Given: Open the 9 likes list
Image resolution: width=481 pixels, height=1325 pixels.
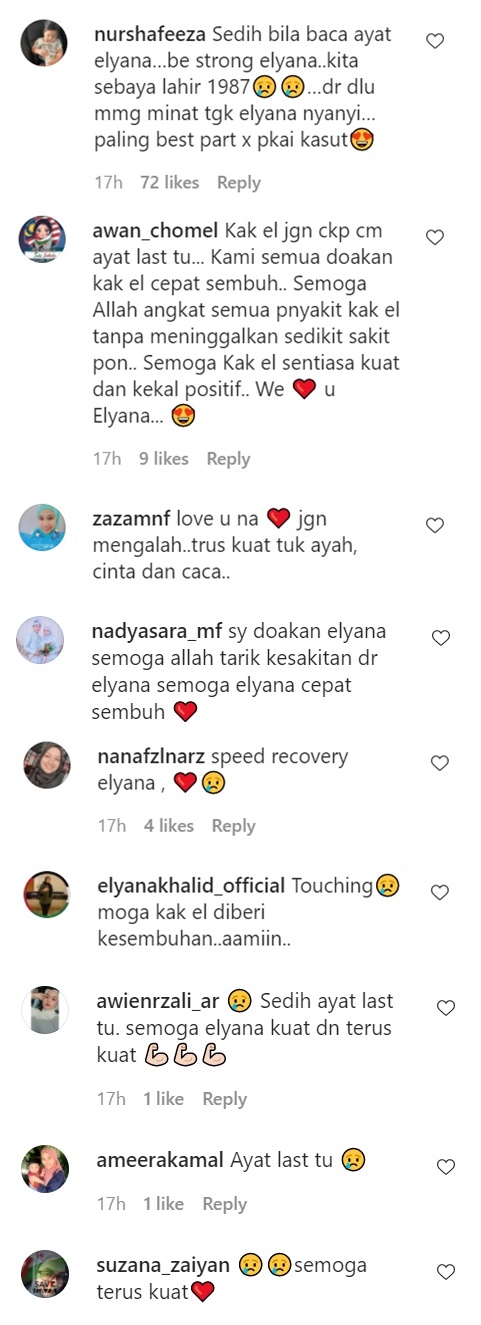Looking at the screenshot, I should 164,459.
